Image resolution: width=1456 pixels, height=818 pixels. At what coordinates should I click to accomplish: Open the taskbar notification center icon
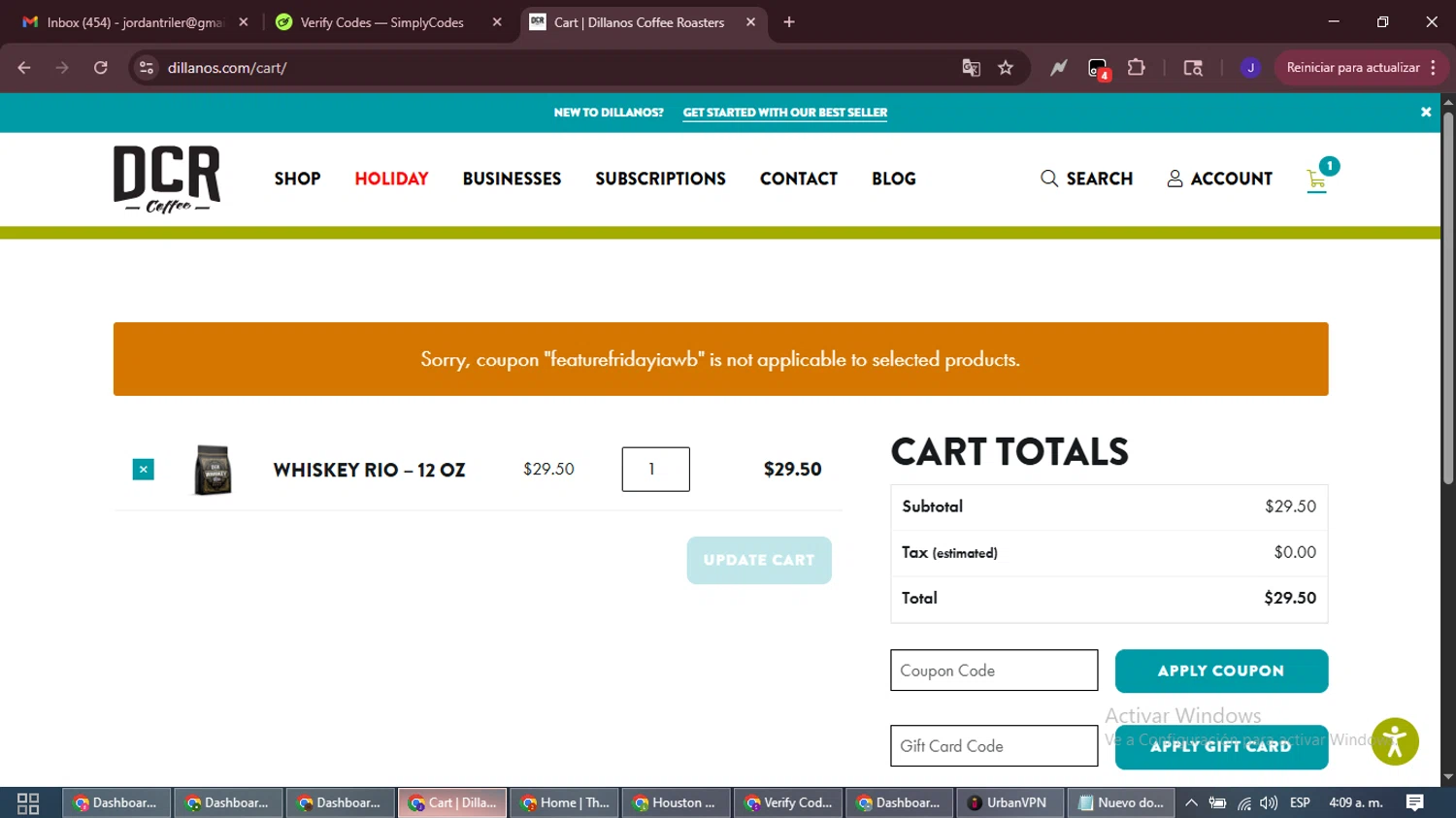(1415, 803)
